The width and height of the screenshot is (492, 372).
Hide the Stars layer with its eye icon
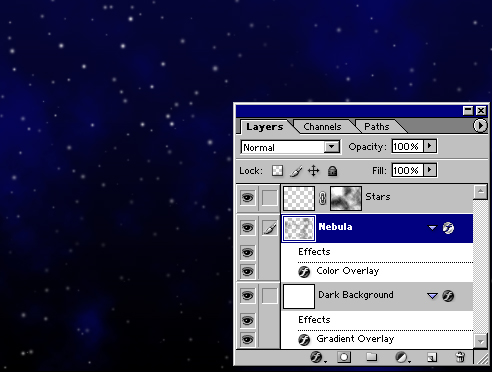tap(247, 198)
